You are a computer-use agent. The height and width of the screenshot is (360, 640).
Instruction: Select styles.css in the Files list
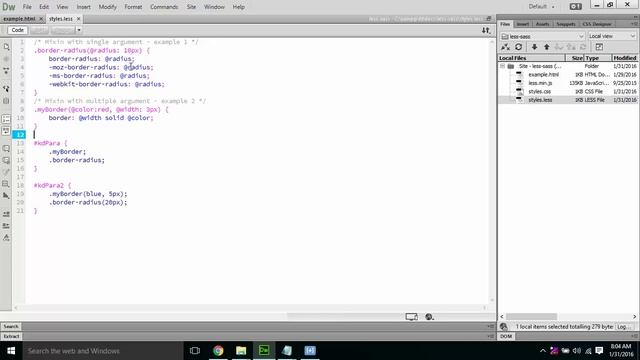pos(539,91)
